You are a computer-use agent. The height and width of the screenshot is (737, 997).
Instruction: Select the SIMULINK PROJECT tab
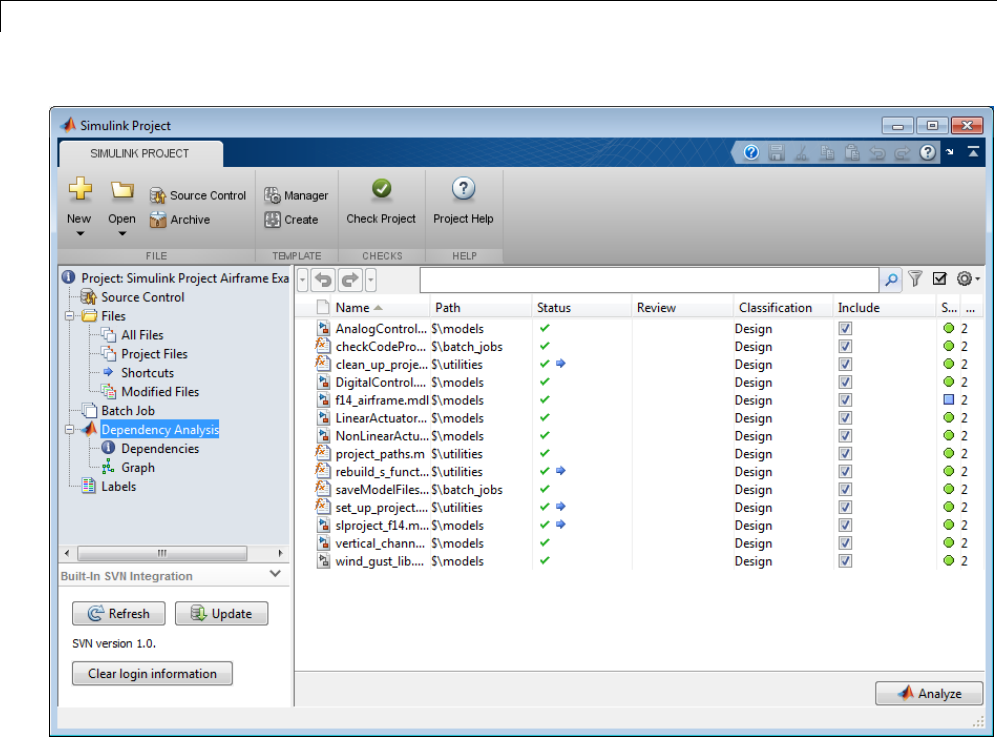click(x=140, y=153)
